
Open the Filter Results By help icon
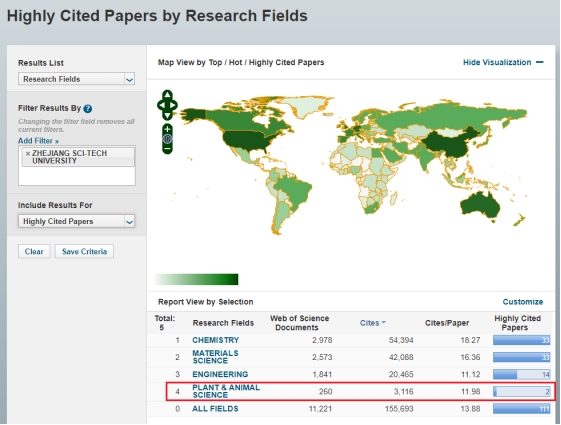click(88, 108)
